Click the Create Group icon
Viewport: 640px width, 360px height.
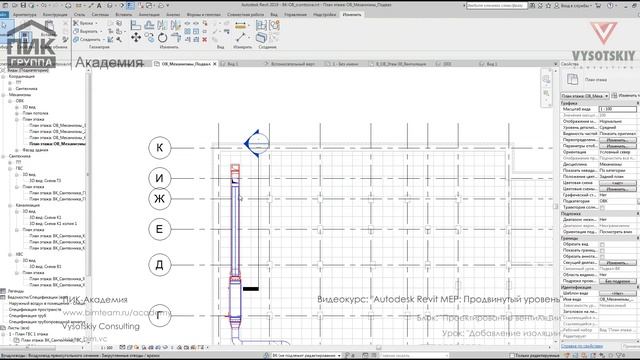tap(274, 25)
